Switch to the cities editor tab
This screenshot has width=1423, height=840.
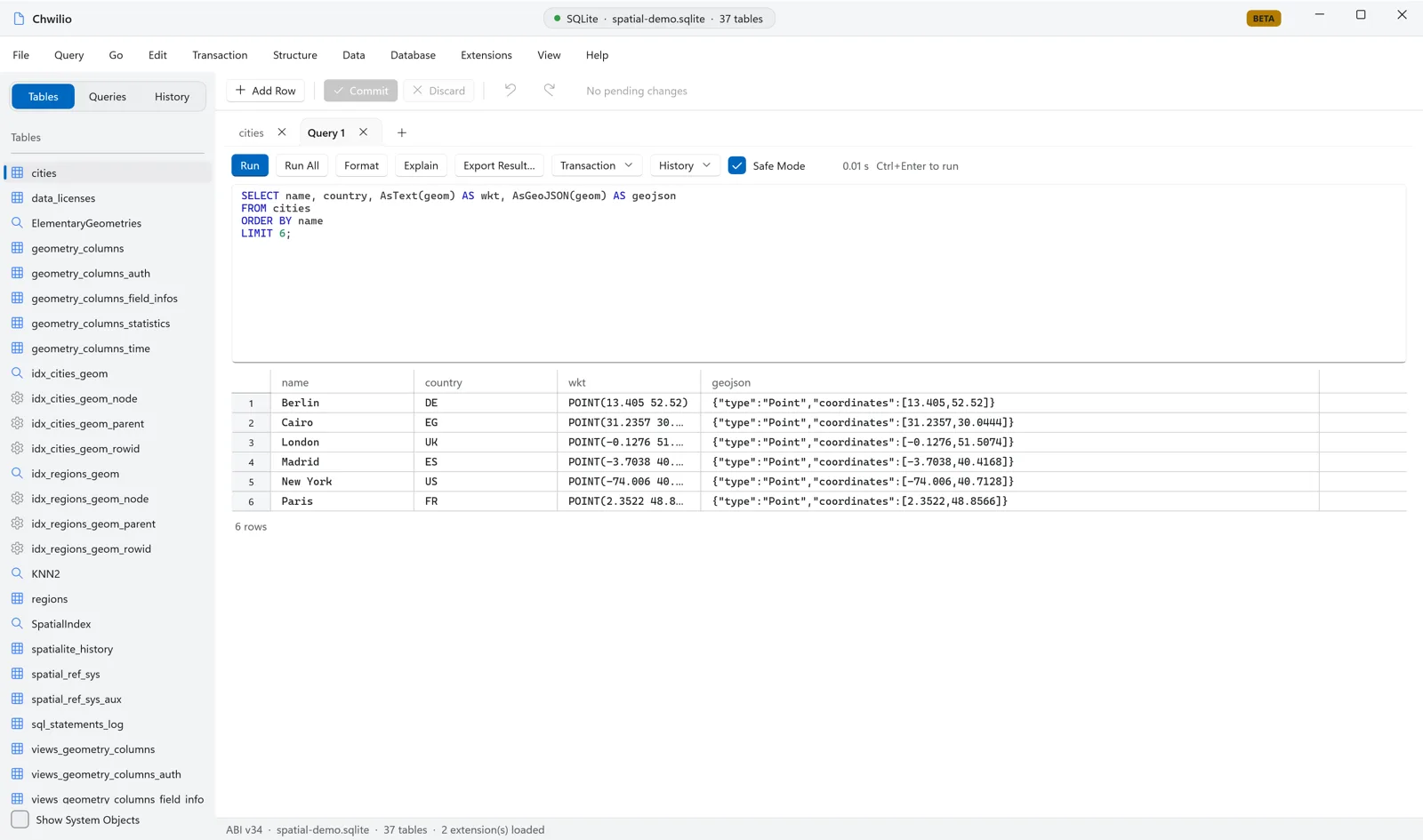252,132
